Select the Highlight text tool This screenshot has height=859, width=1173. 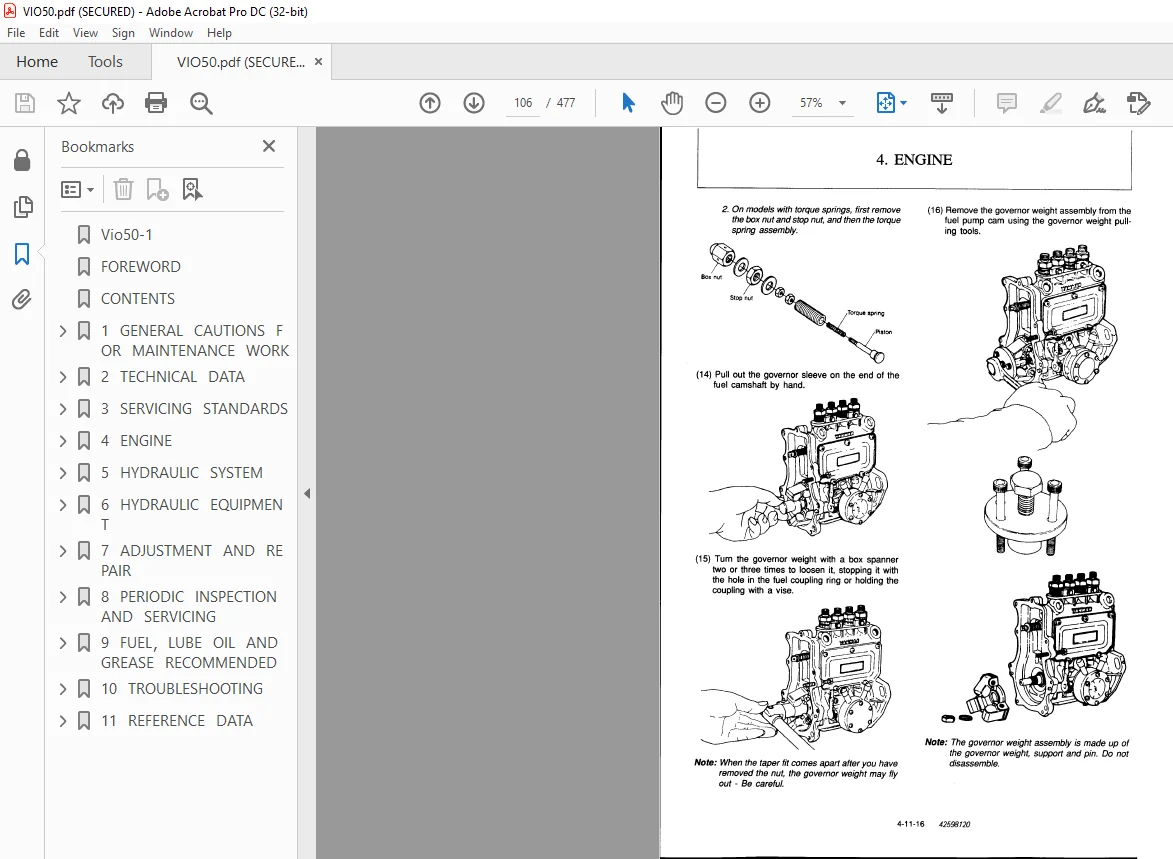(x=1051, y=103)
